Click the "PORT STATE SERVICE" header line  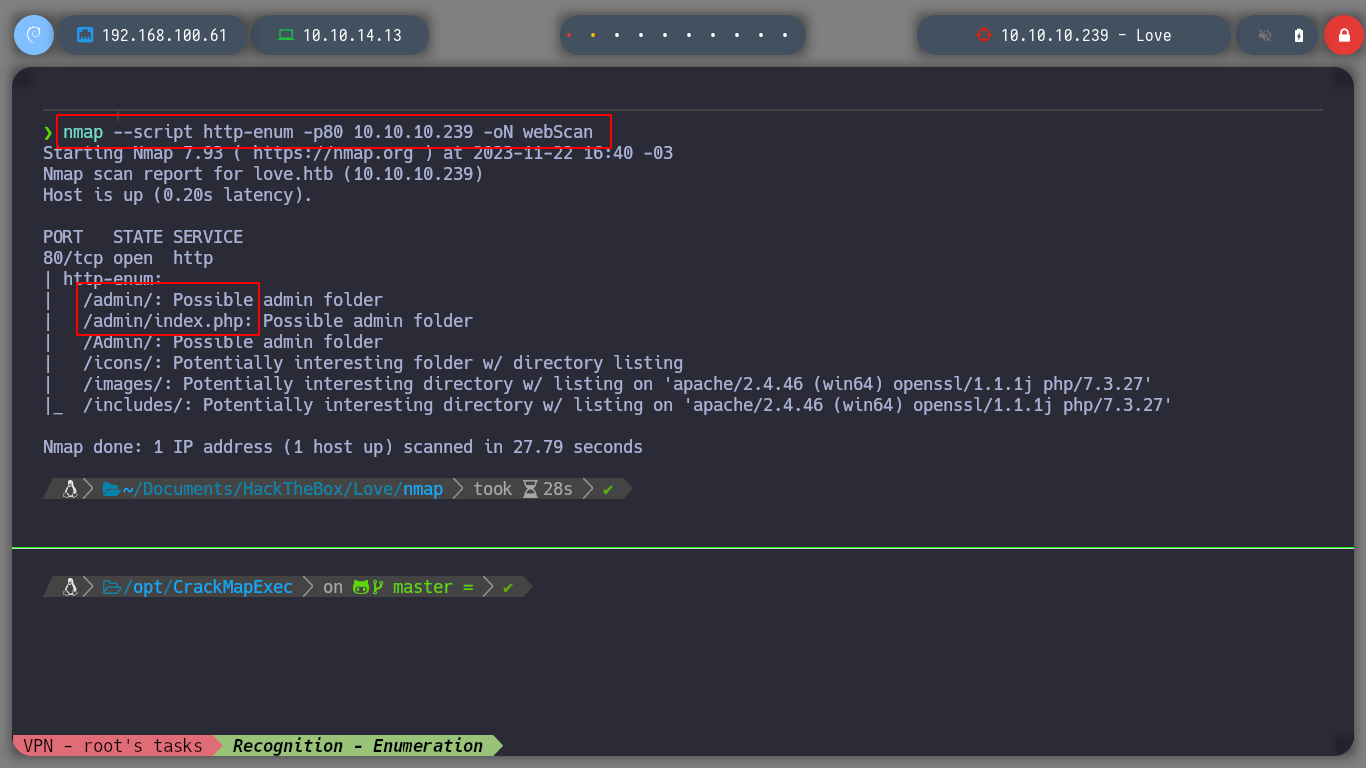tap(143, 237)
